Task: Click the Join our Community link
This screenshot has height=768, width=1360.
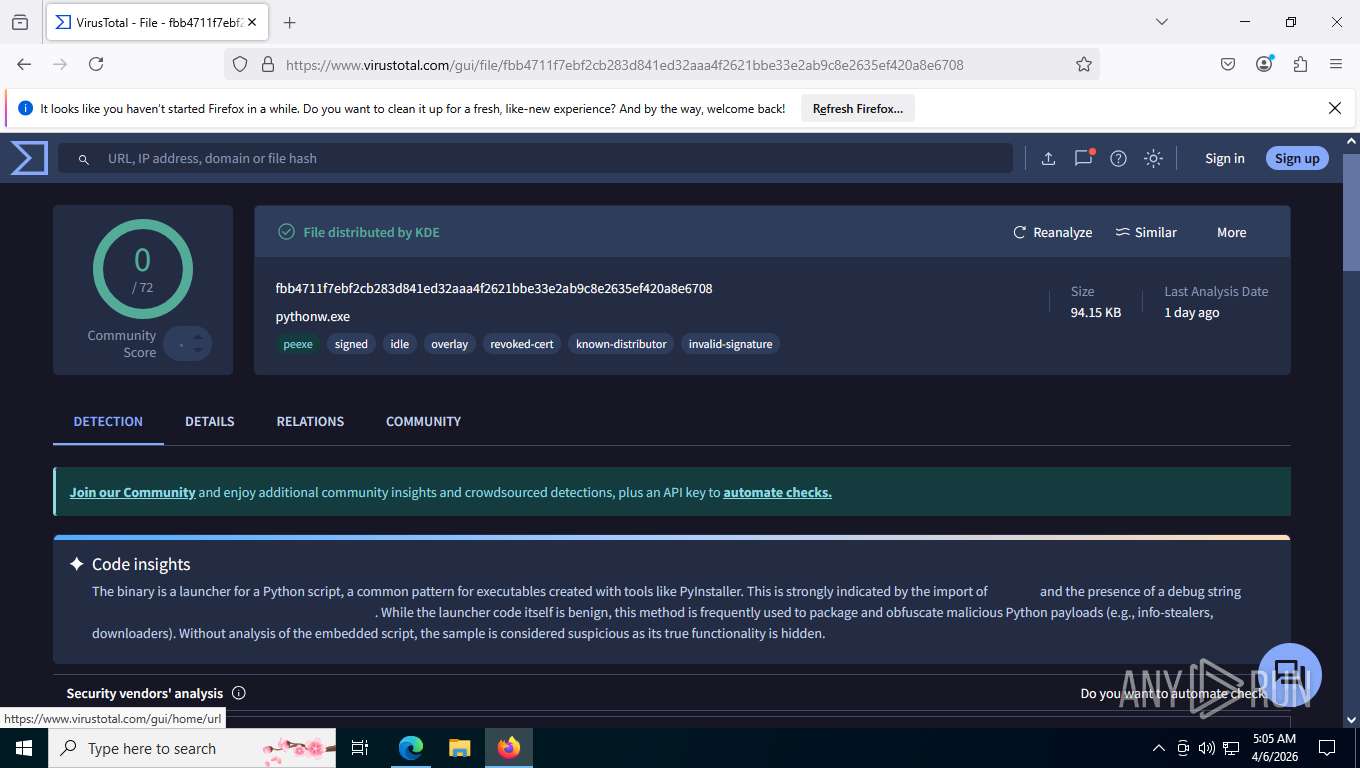Action: click(x=132, y=492)
